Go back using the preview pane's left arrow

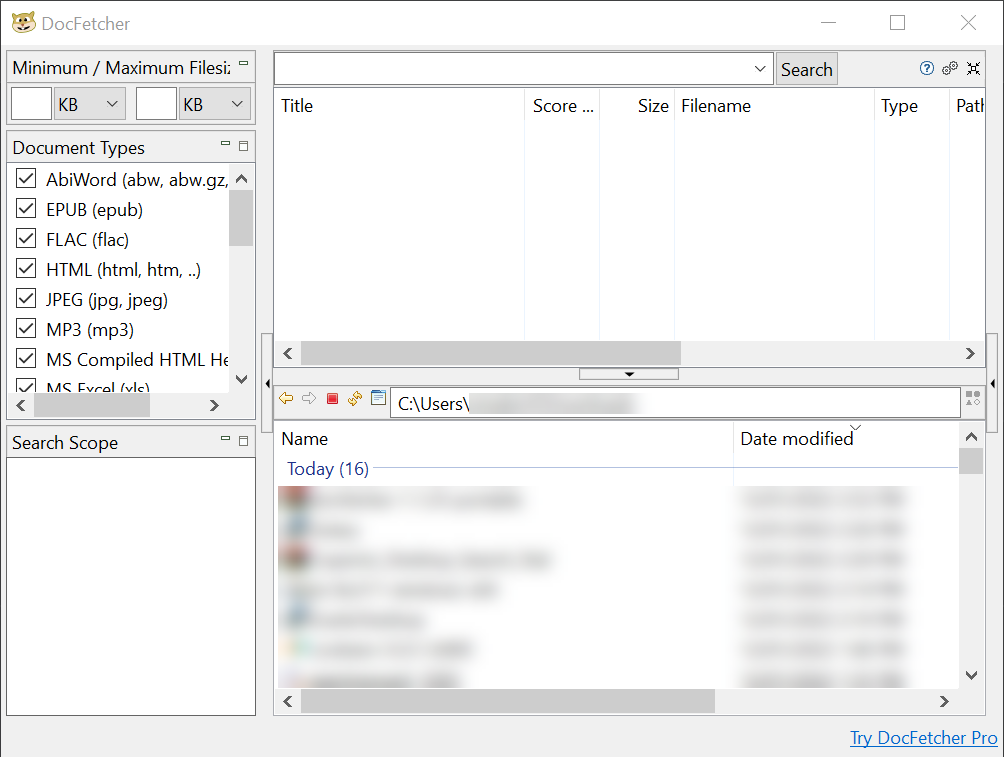[286, 398]
